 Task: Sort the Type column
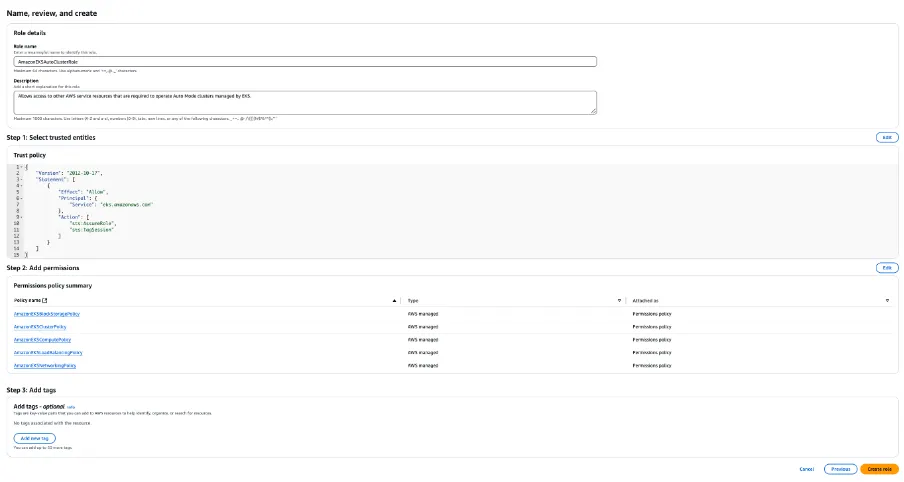pyautogui.click(x=619, y=300)
